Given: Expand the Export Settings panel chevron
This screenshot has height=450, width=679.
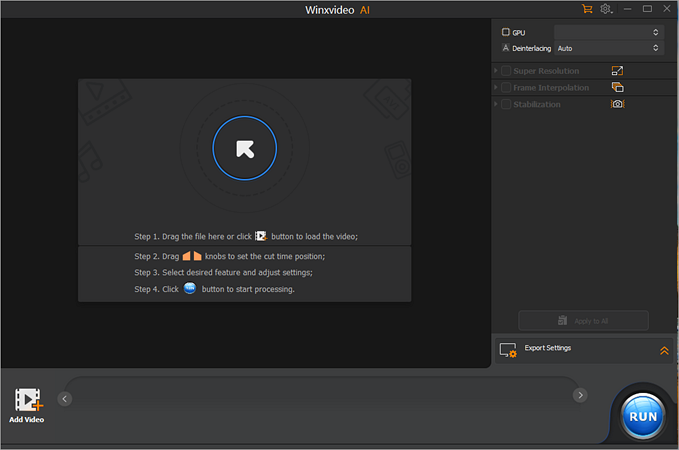Looking at the screenshot, I should click(664, 350).
